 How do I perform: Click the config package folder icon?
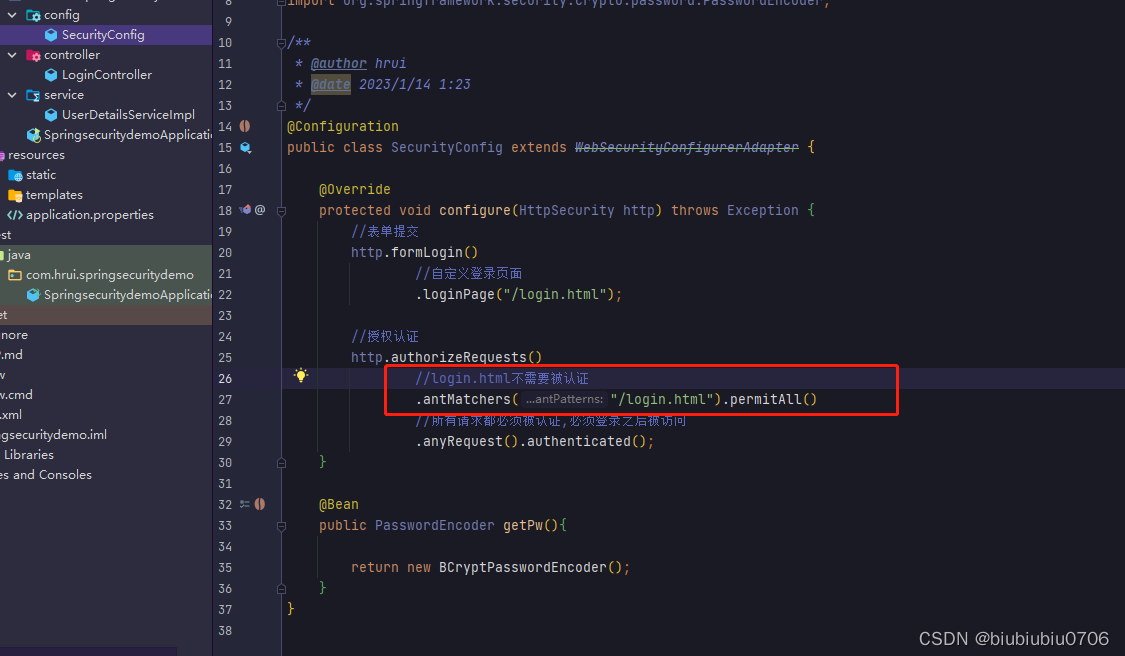33,15
